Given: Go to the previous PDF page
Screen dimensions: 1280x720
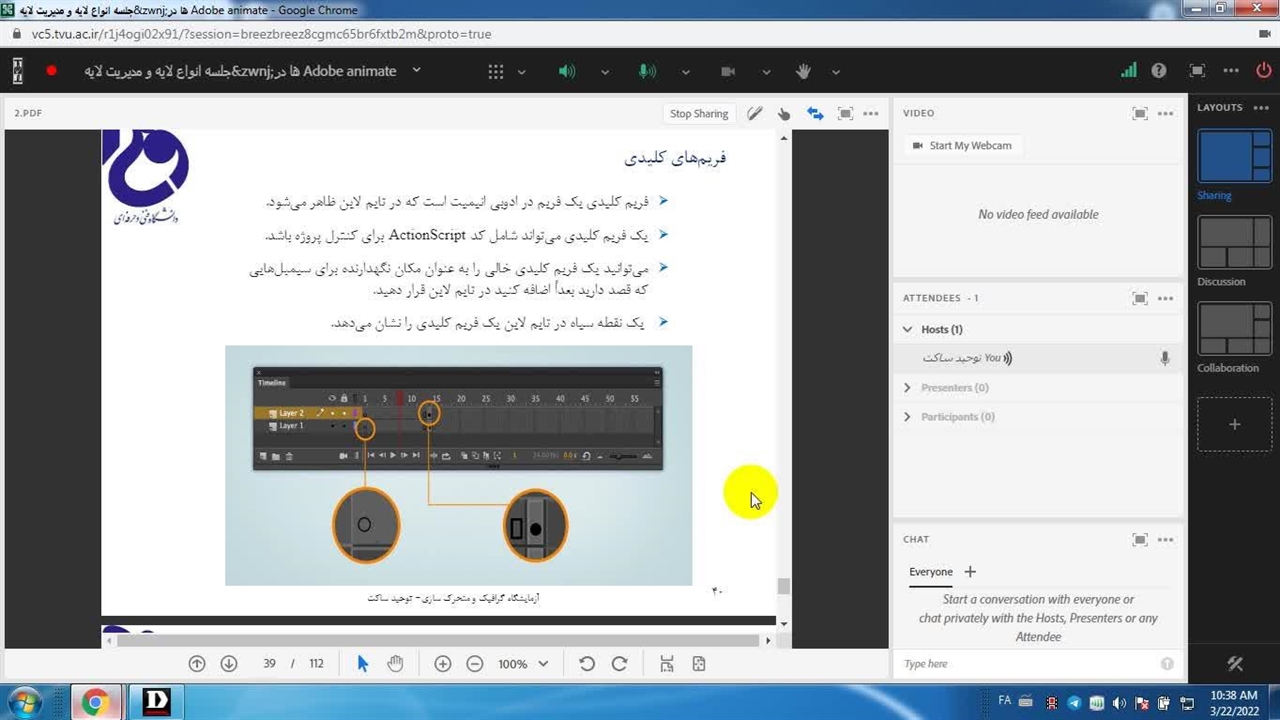Looking at the screenshot, I should 197,664.
